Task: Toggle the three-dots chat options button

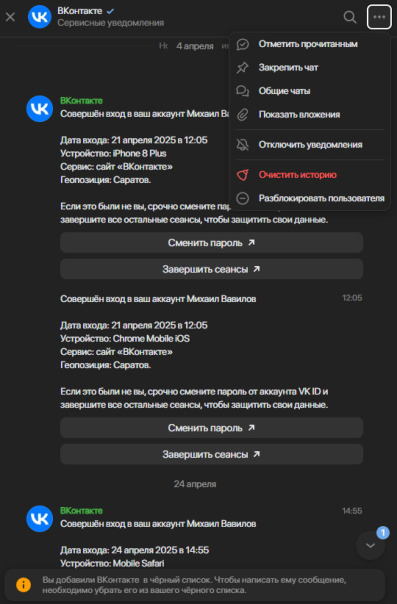Action: click(379, 17)
